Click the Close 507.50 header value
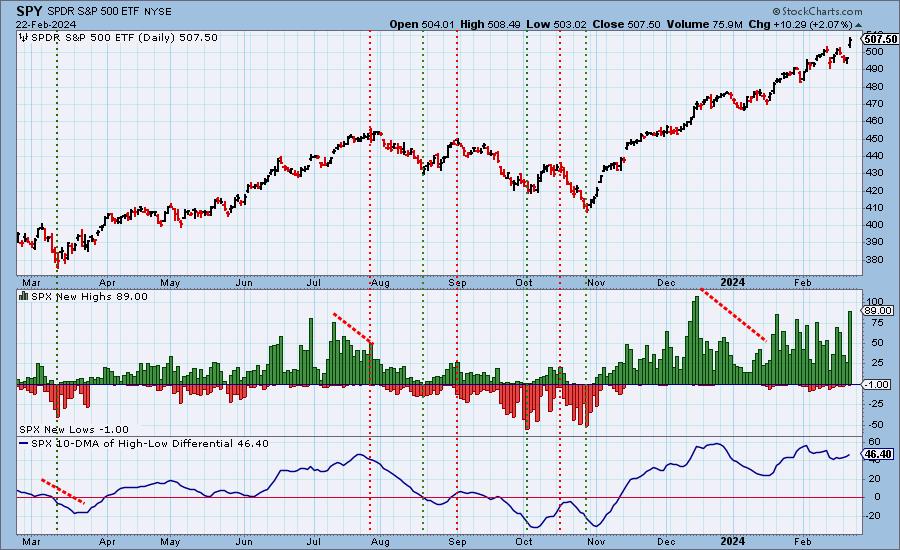This screenshot has height=550, width=900. pos(626,25)
